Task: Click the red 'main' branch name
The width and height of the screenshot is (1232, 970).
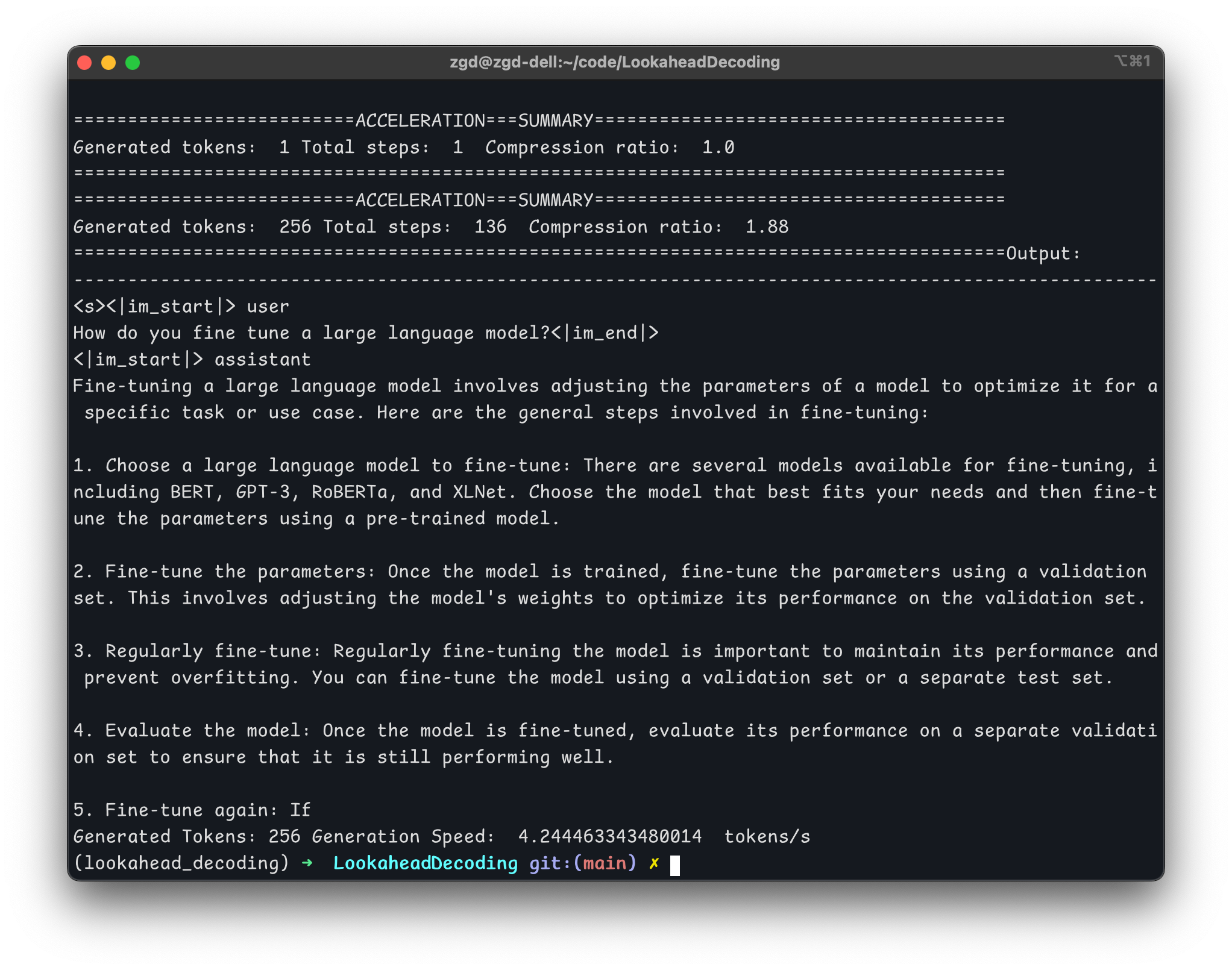Action: tap(605, 863)
